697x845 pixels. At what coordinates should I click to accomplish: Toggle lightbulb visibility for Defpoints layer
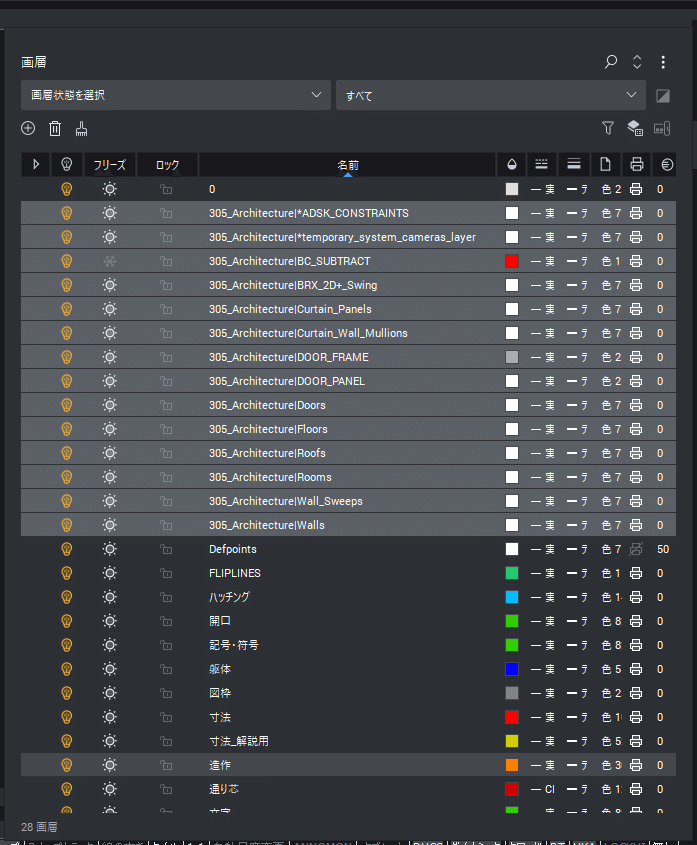(67, 549)
